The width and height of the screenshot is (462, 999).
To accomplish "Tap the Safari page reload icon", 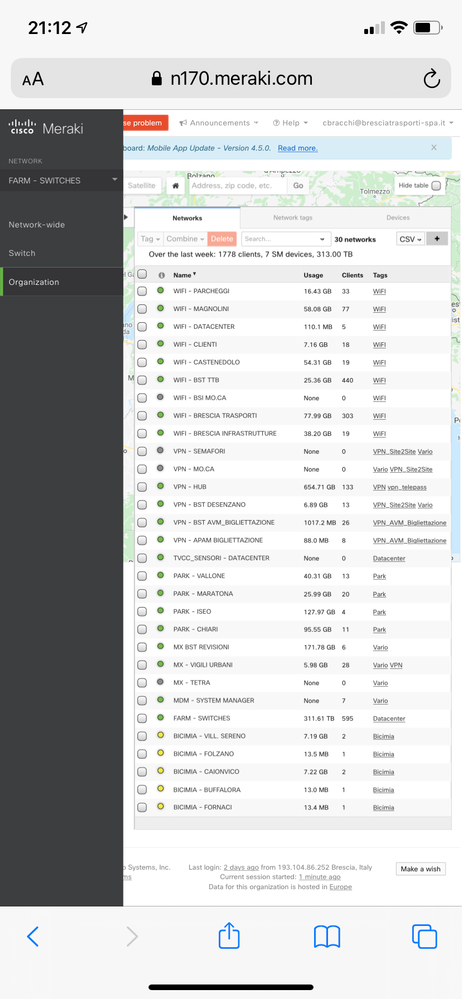I will 431,79.
